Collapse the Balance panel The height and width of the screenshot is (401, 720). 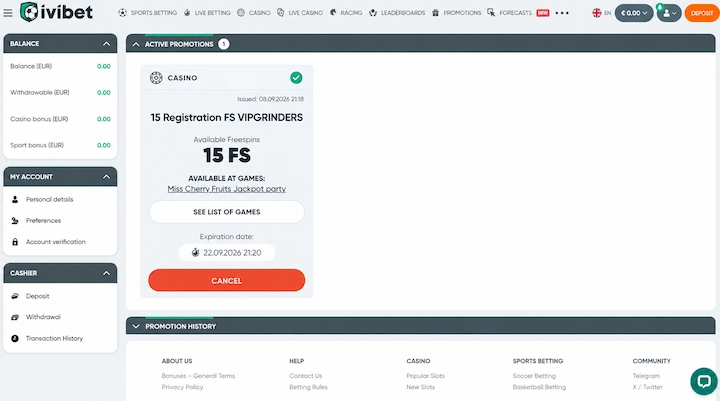tap(107, 44)
